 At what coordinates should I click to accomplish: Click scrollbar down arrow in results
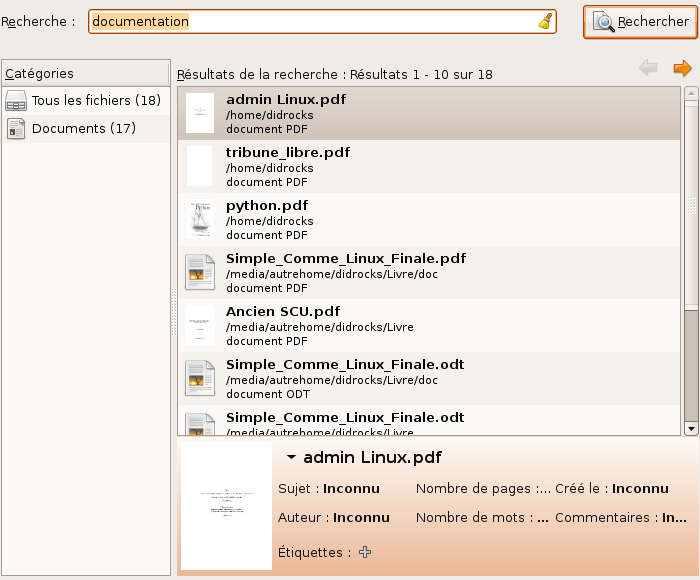click(x=691, y=427)
